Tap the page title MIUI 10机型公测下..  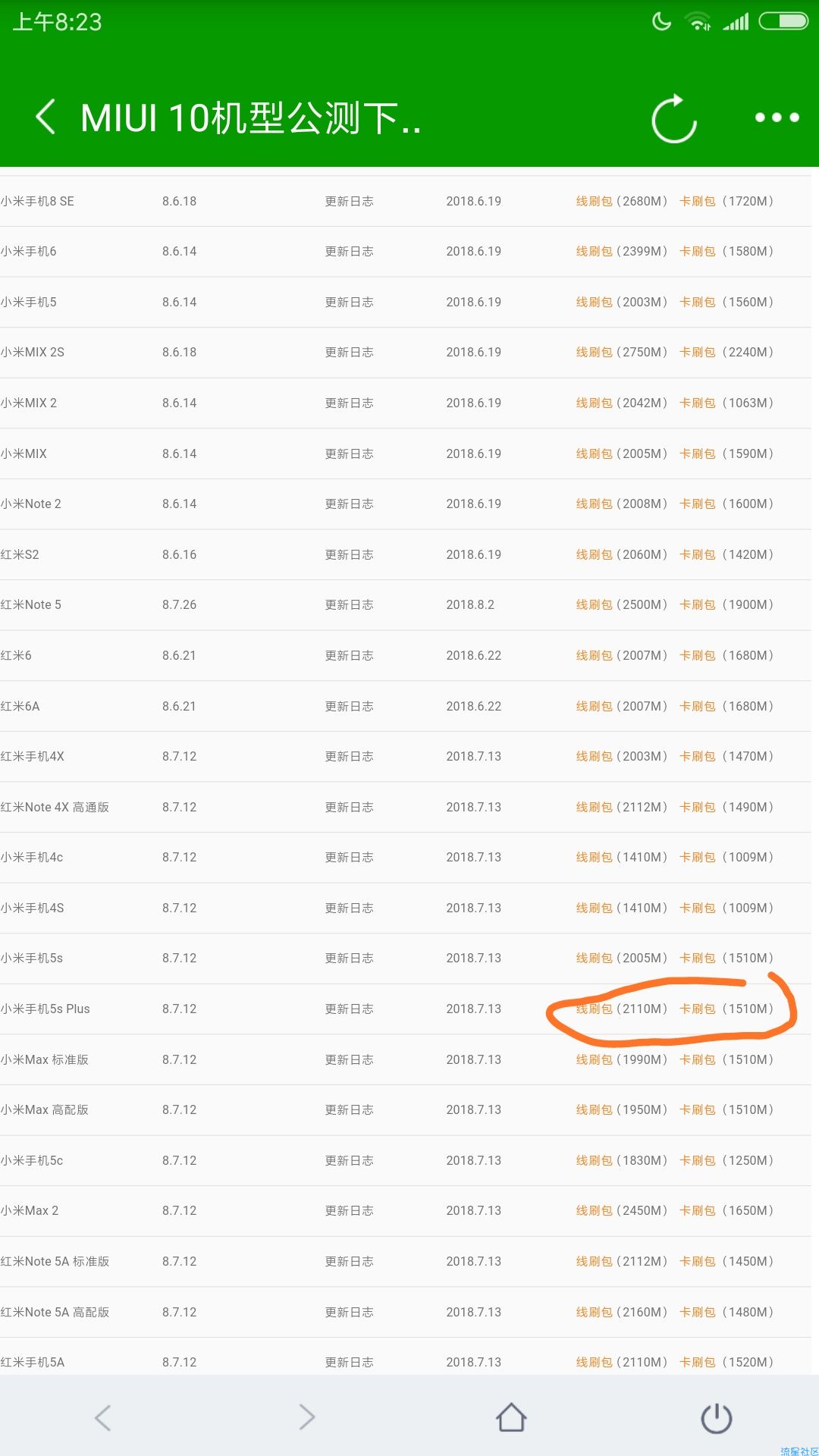250,118
